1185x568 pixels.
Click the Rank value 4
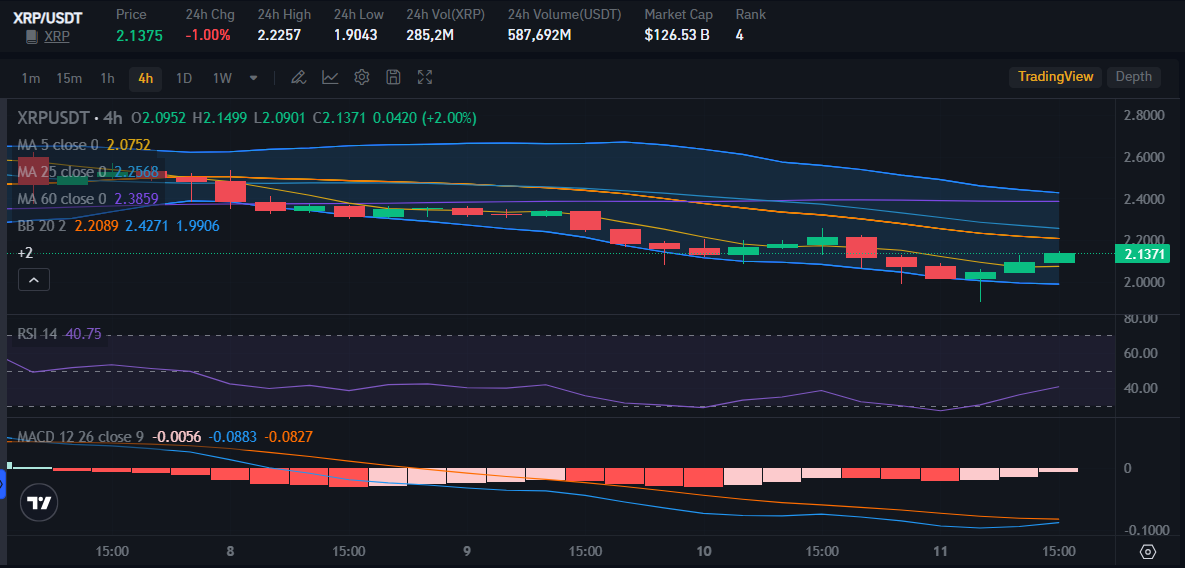(740, 35)
